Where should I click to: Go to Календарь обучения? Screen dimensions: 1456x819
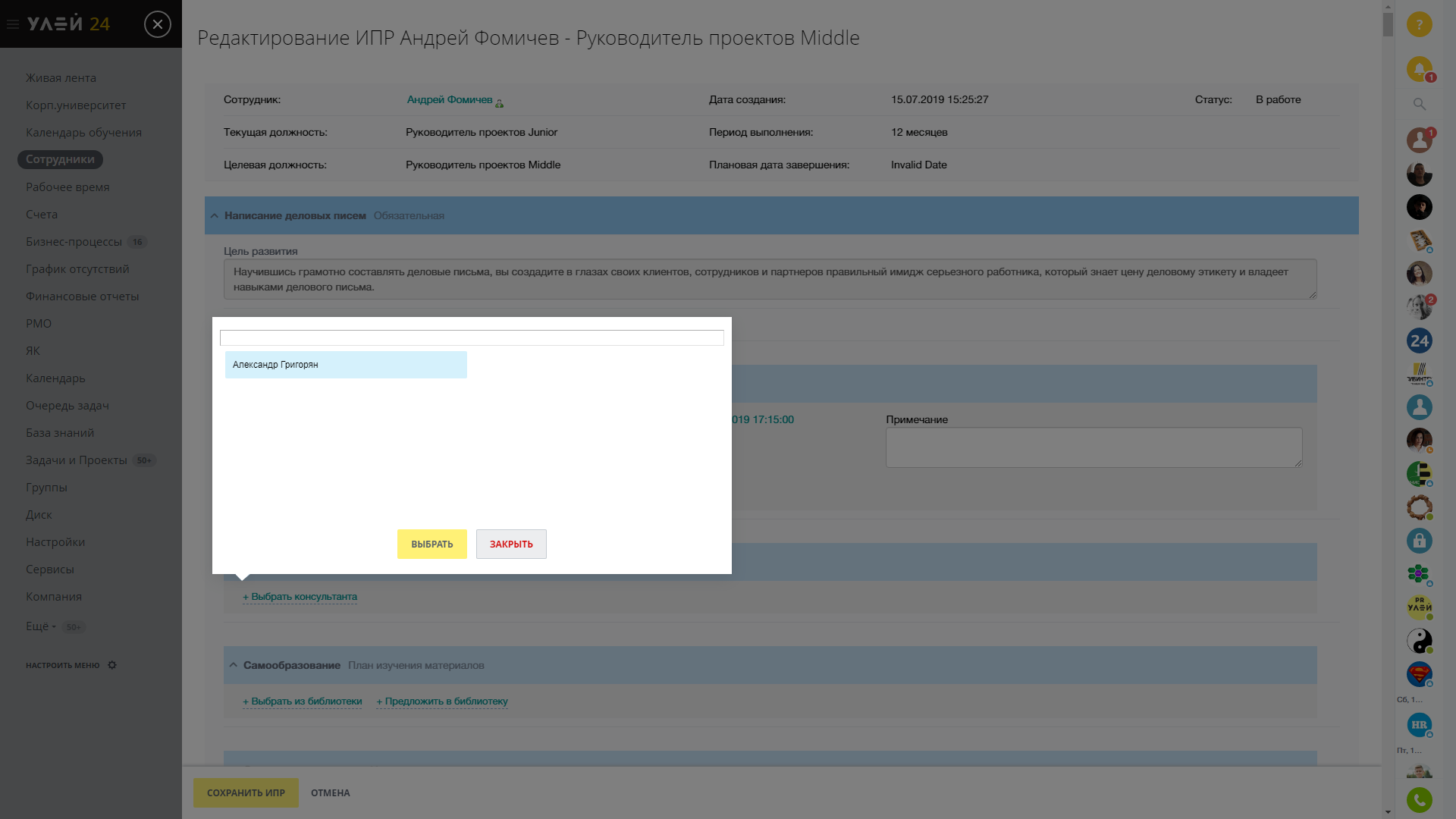[x=83, y=133]
